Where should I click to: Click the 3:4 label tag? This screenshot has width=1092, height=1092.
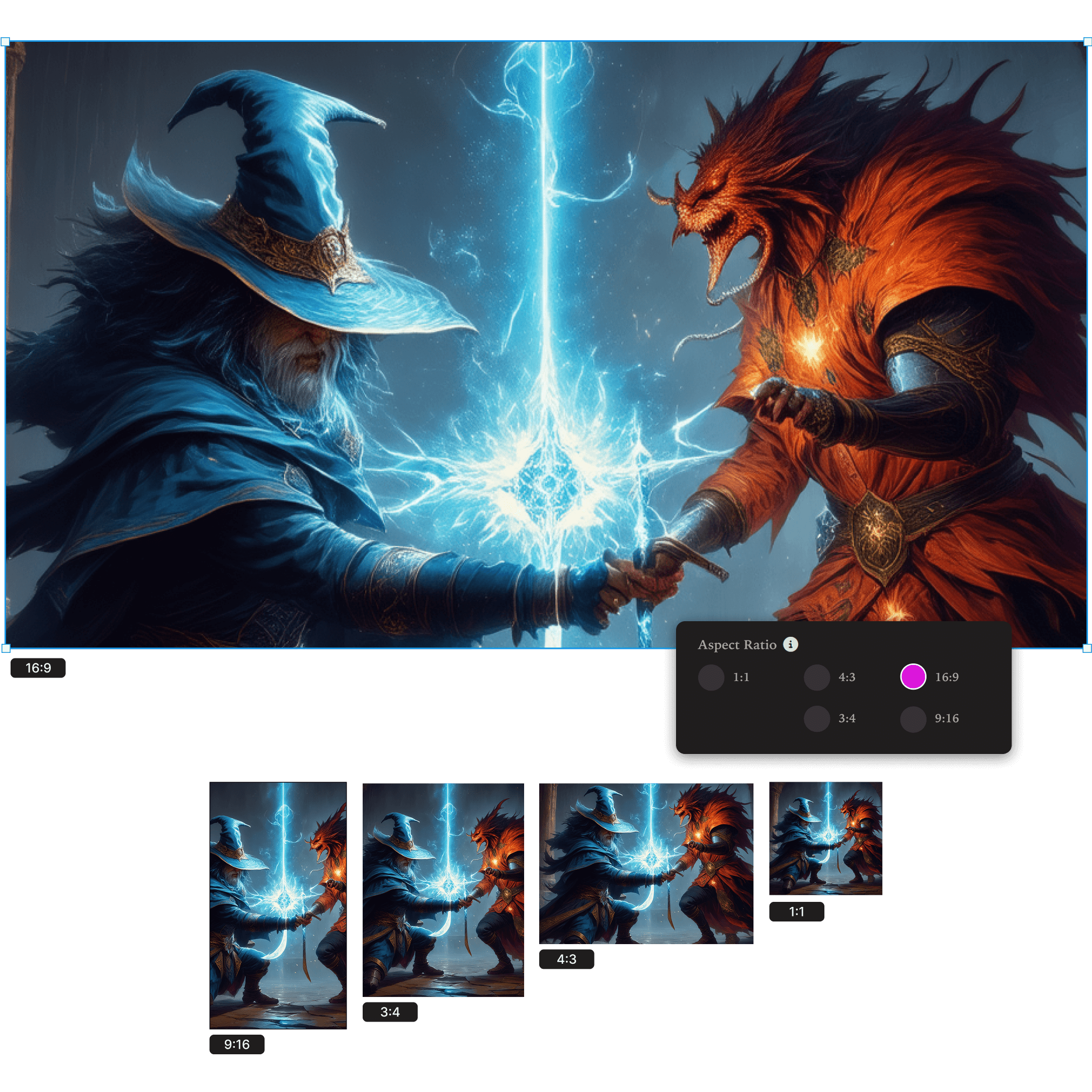tap(390, 1012)
